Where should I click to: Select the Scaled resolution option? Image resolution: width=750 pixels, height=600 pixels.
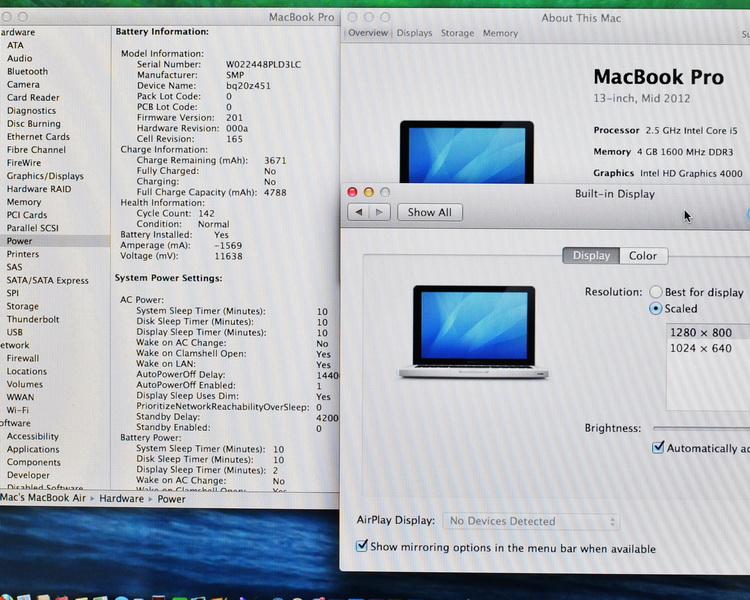click(656, 309)
